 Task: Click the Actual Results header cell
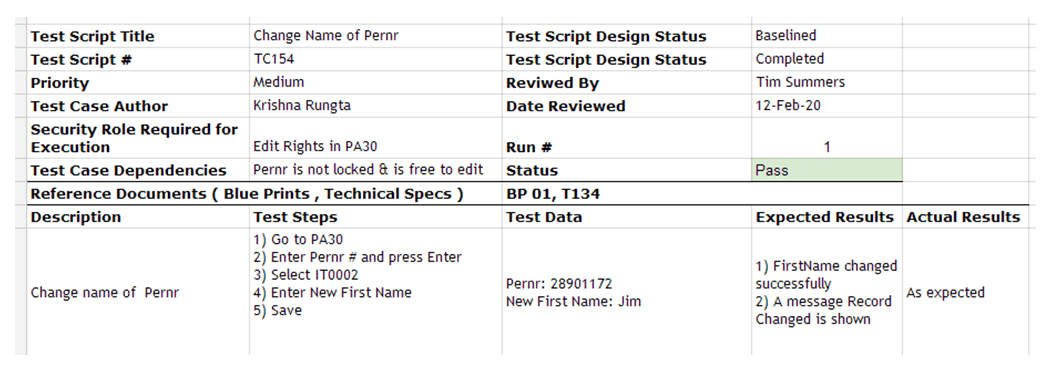click(x=964, y=217)
